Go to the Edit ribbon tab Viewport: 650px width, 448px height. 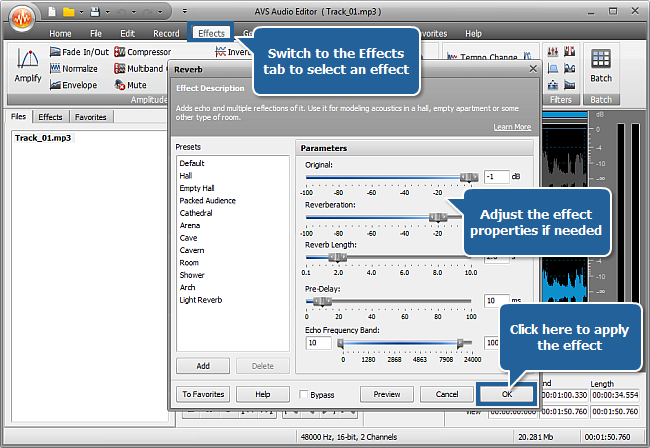pos(127,34)
